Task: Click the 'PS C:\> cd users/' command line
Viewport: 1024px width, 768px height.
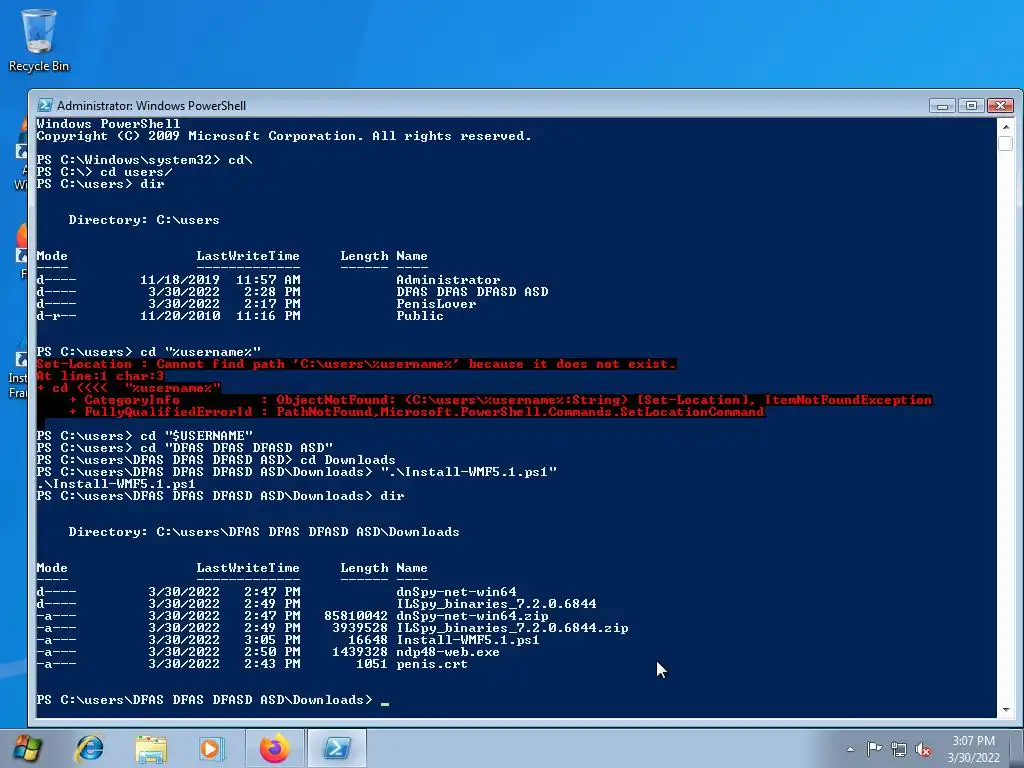Action: [x=104, y=172]
